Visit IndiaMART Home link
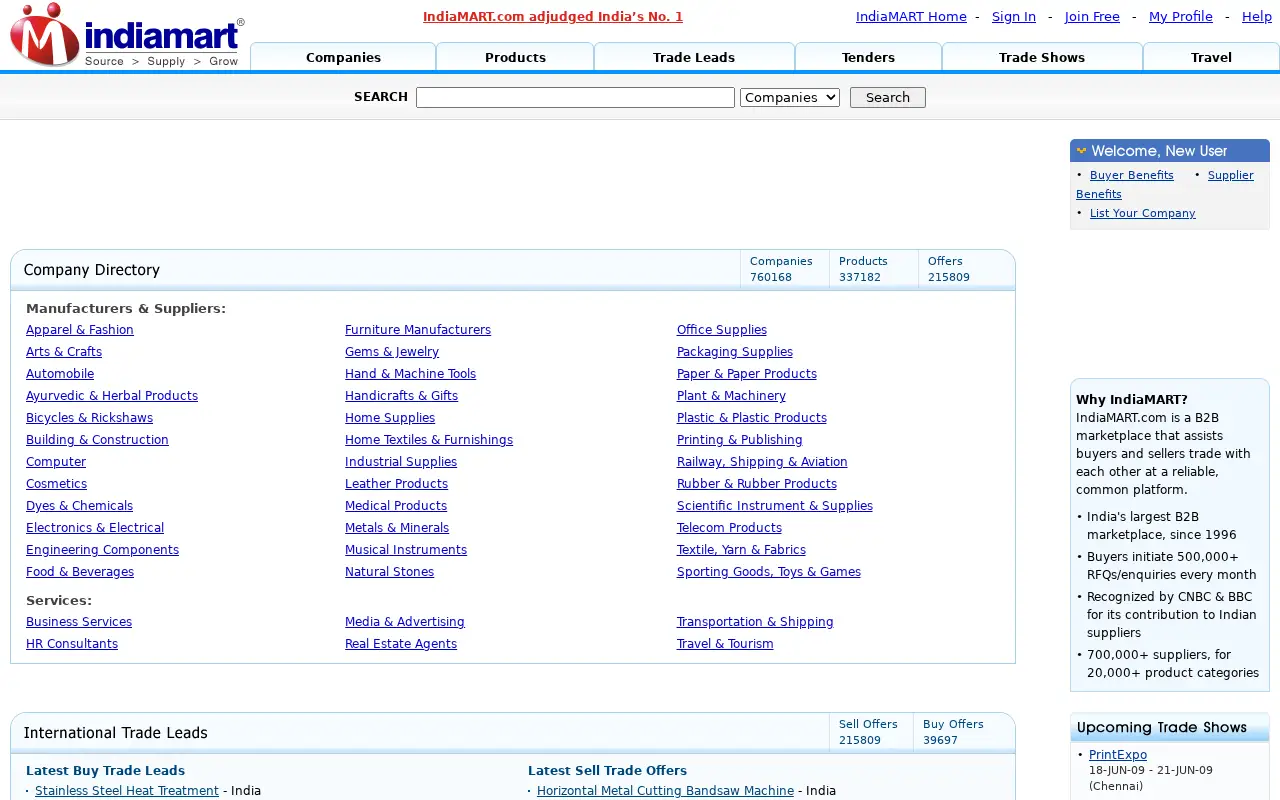 click(911, 16)
